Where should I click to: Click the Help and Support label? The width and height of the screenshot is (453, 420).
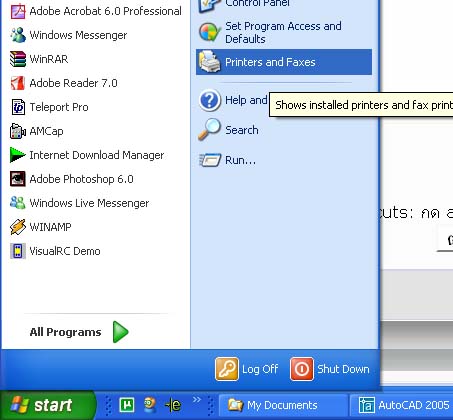pyautogui.click(x=246, y=100)
